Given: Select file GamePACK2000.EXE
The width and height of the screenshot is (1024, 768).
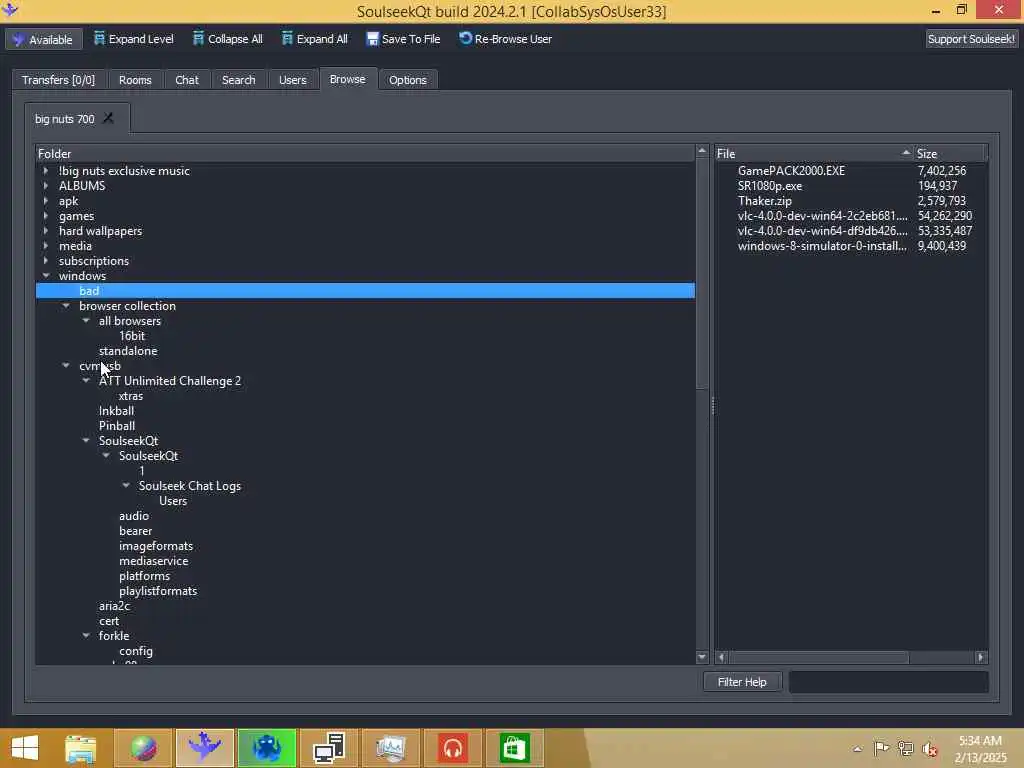Looking at the screenshot, I should pyautogui.click(x=791, y=170).
